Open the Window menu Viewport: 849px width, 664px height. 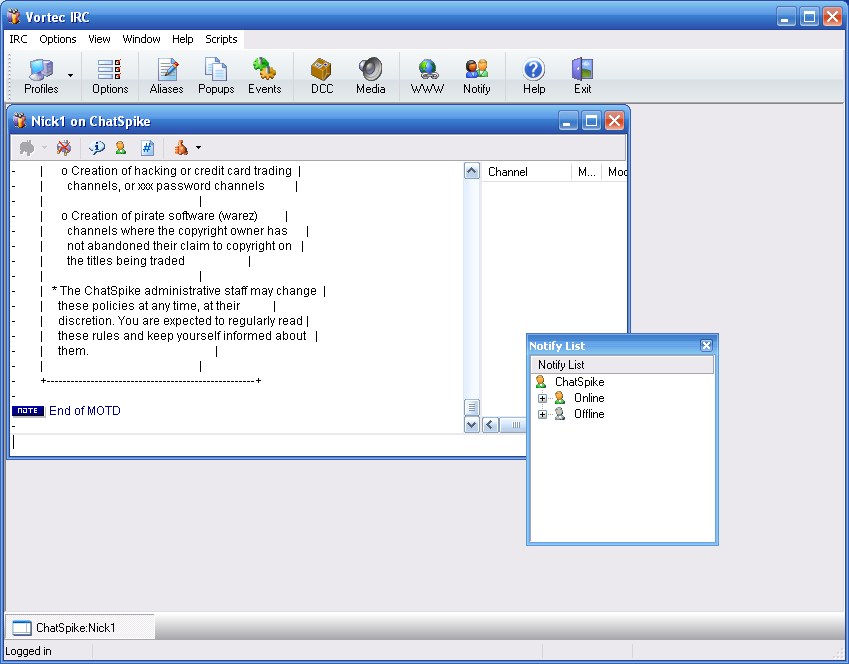click(x=141, y=39)
